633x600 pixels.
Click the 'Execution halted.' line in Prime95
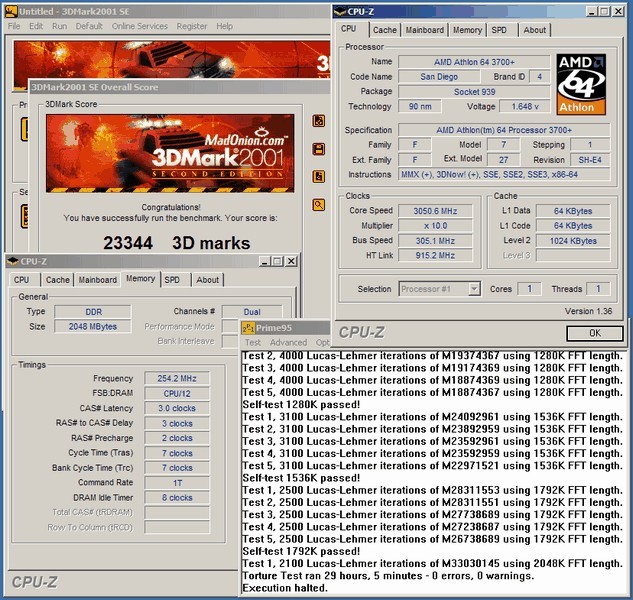285,588
